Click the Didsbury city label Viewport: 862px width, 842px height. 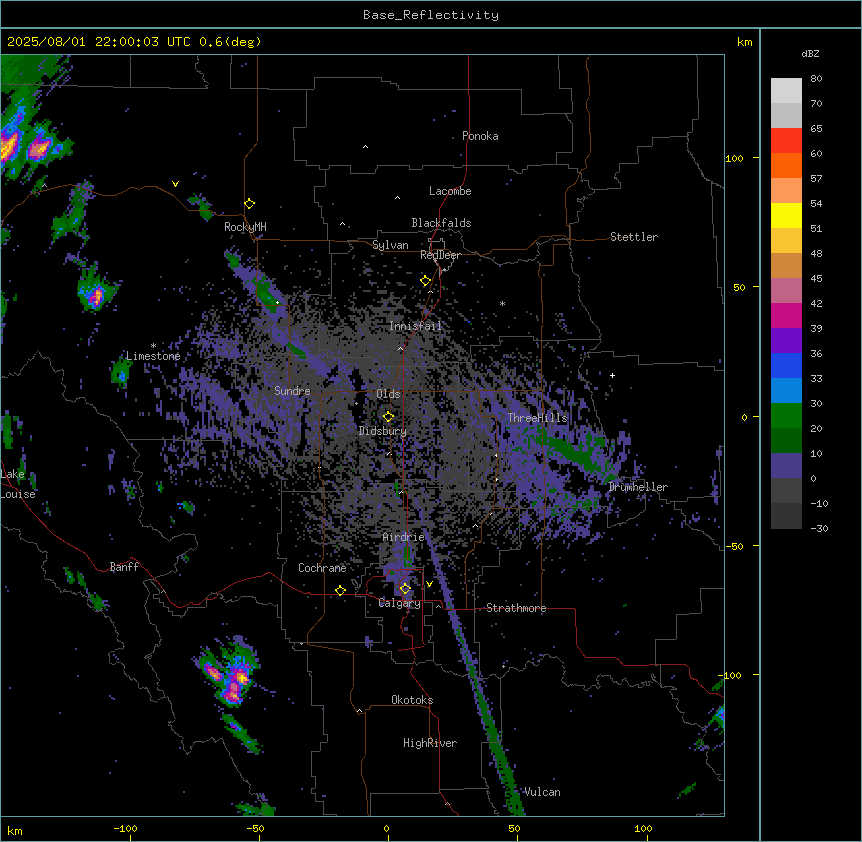click(383, 431)
